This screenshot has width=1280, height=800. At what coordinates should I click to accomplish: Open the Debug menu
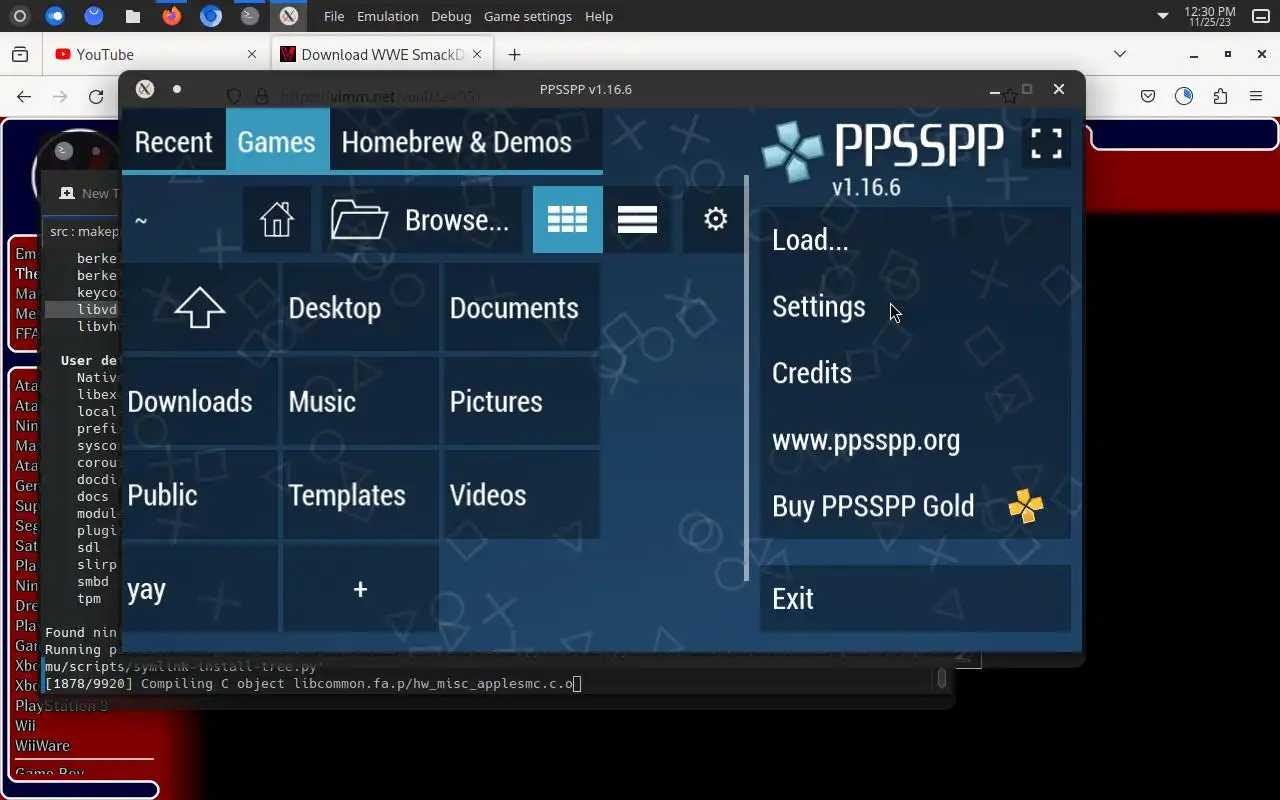tap(451, 16)
